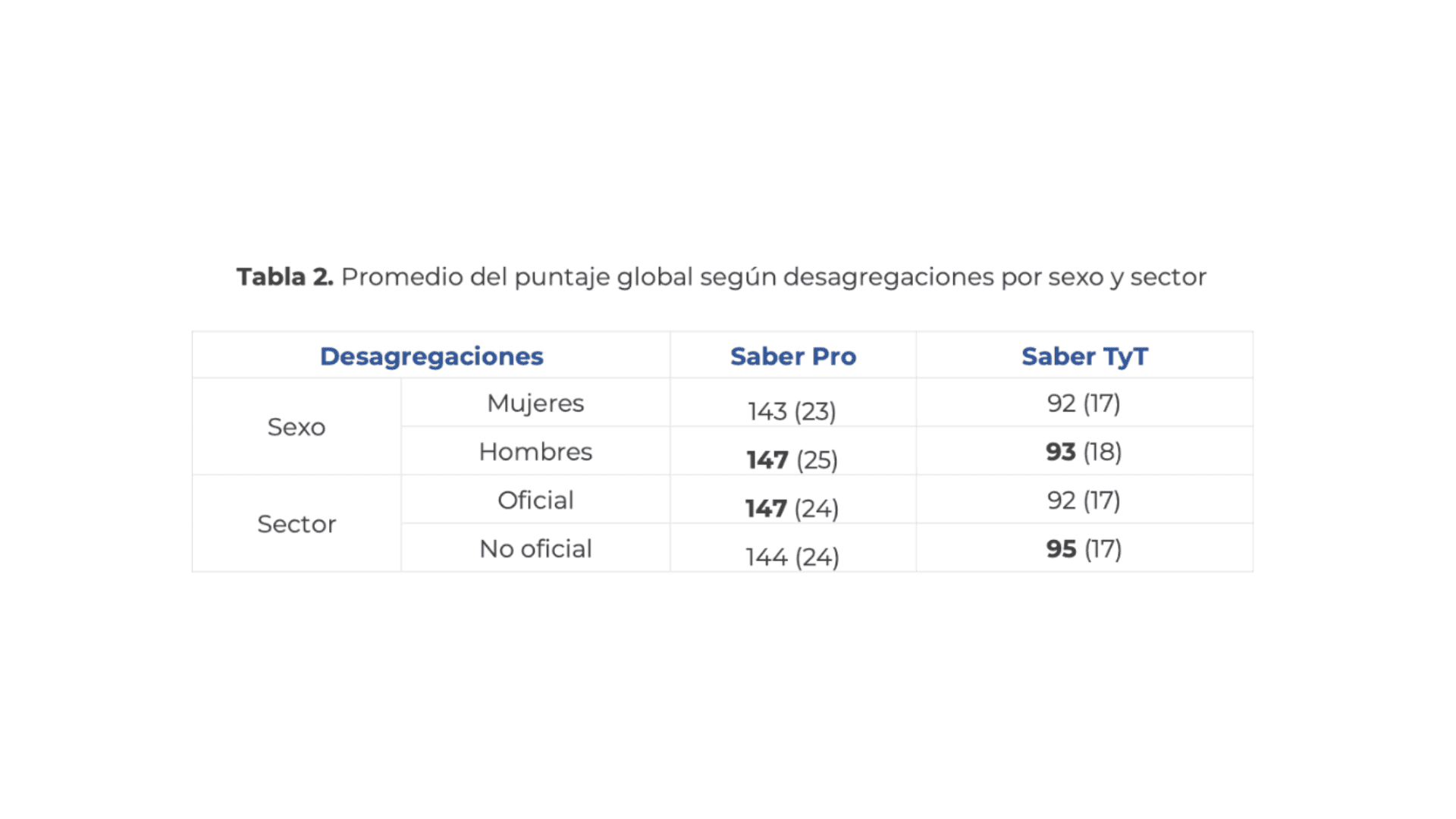This screenshot has height=819, width=1456.
Task: Click Hombres Saber TyT value 93 (18)
Action: tap(1084, 452)
